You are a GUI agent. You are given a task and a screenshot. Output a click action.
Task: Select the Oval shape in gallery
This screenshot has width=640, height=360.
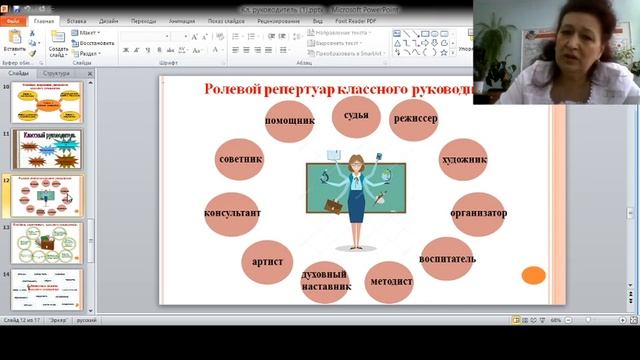coord(434,34)
